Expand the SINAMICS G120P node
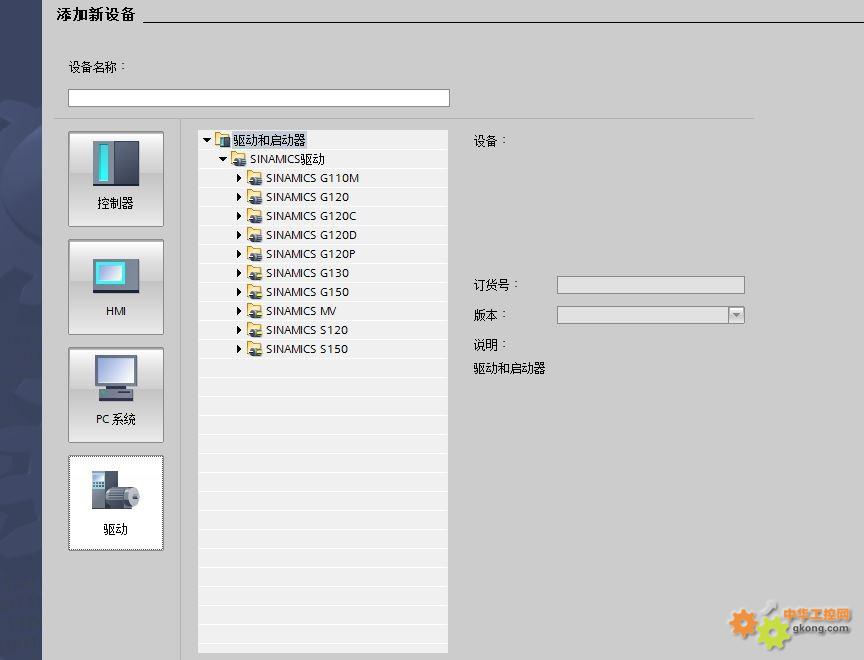The height and width of the screenshot is (660, 864). click(x=239, y=254)
